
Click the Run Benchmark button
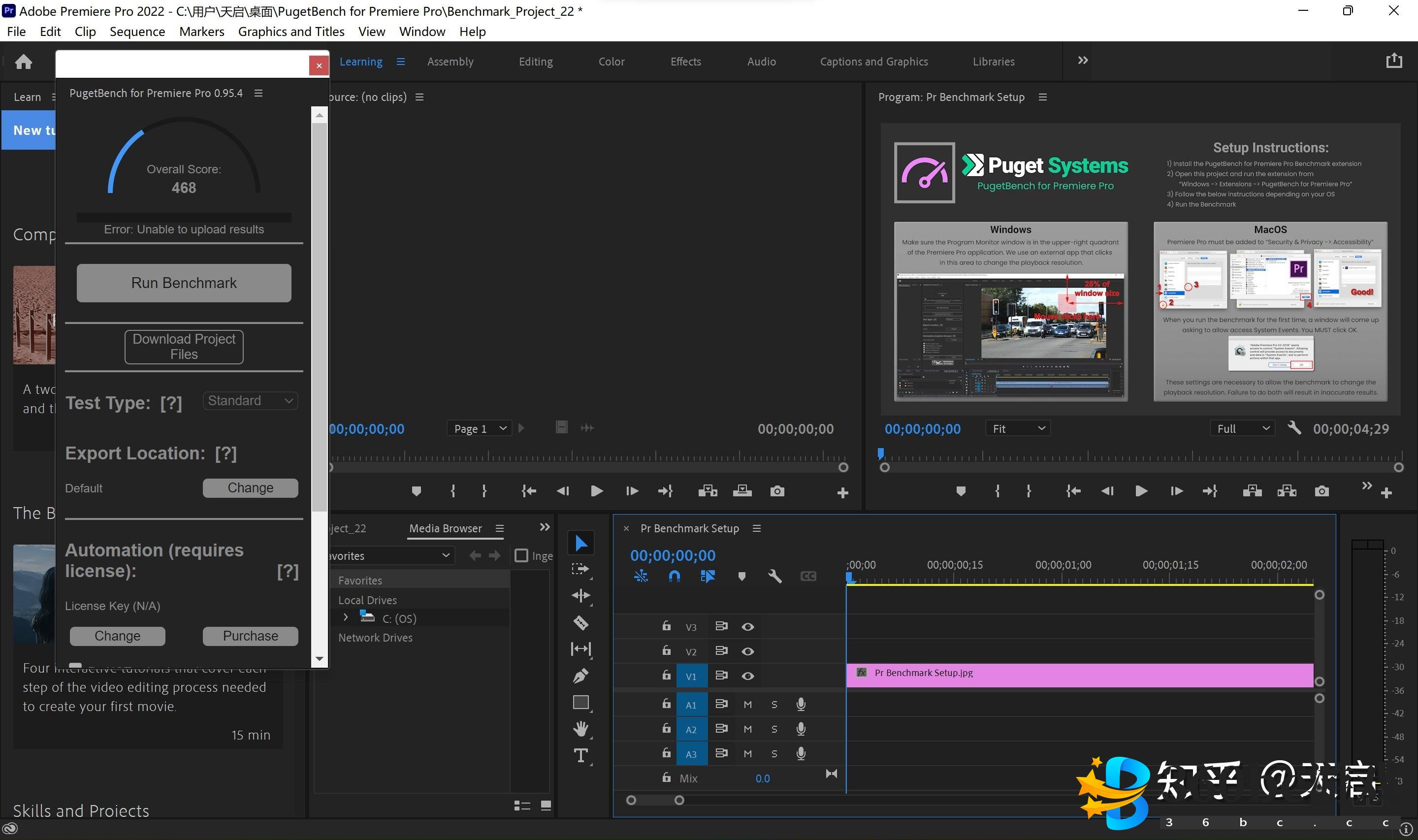tap(184, 283)
